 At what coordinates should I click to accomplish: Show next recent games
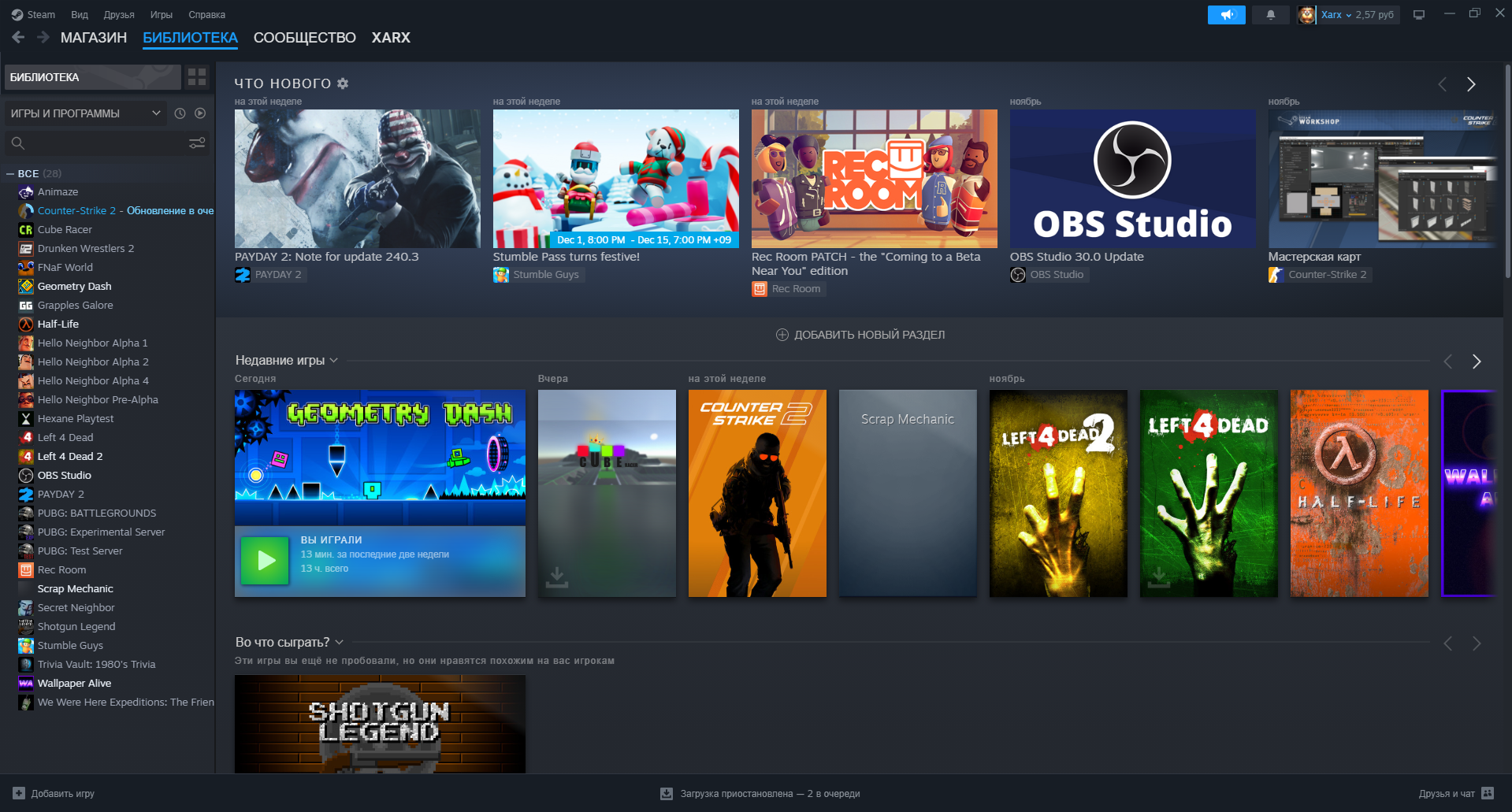[1477, 362]
